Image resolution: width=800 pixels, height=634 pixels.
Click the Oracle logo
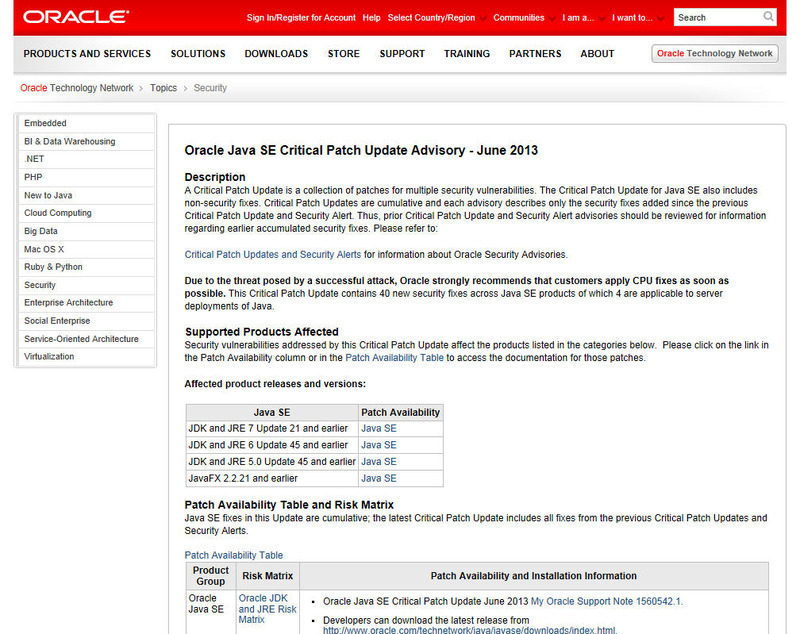coord(76,17)
